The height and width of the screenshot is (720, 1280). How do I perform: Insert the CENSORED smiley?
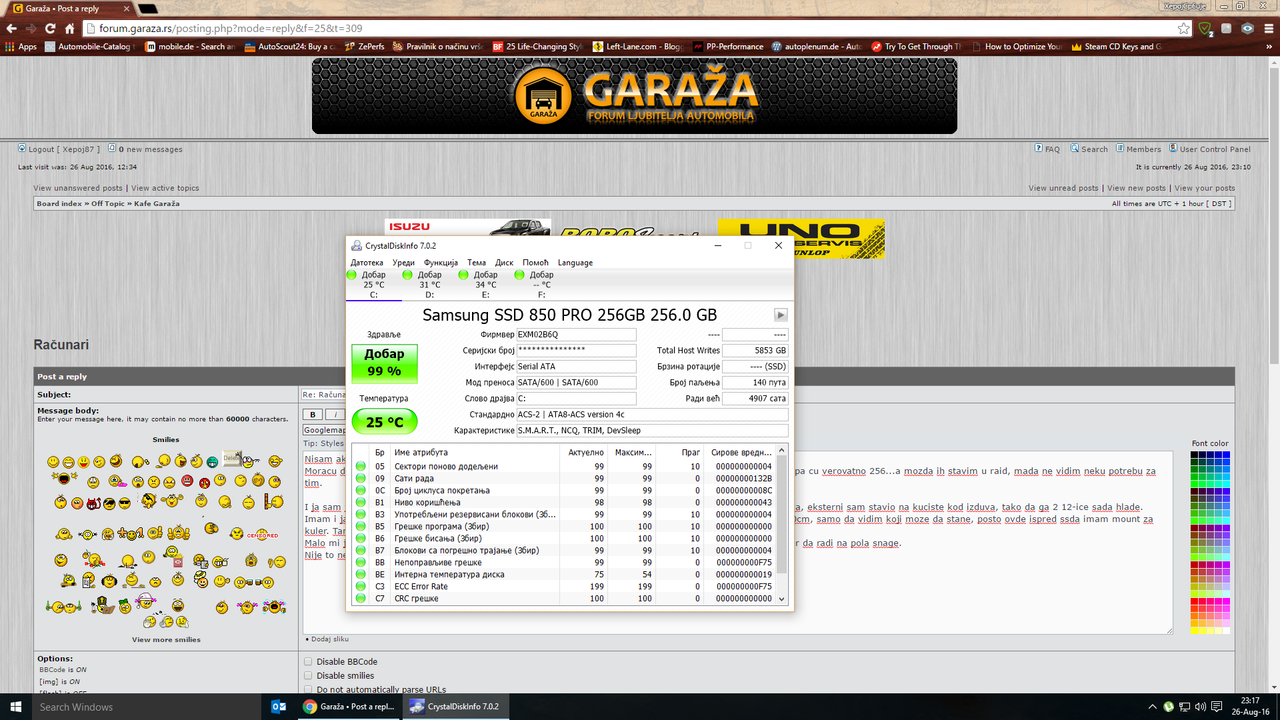click(261, 535)
